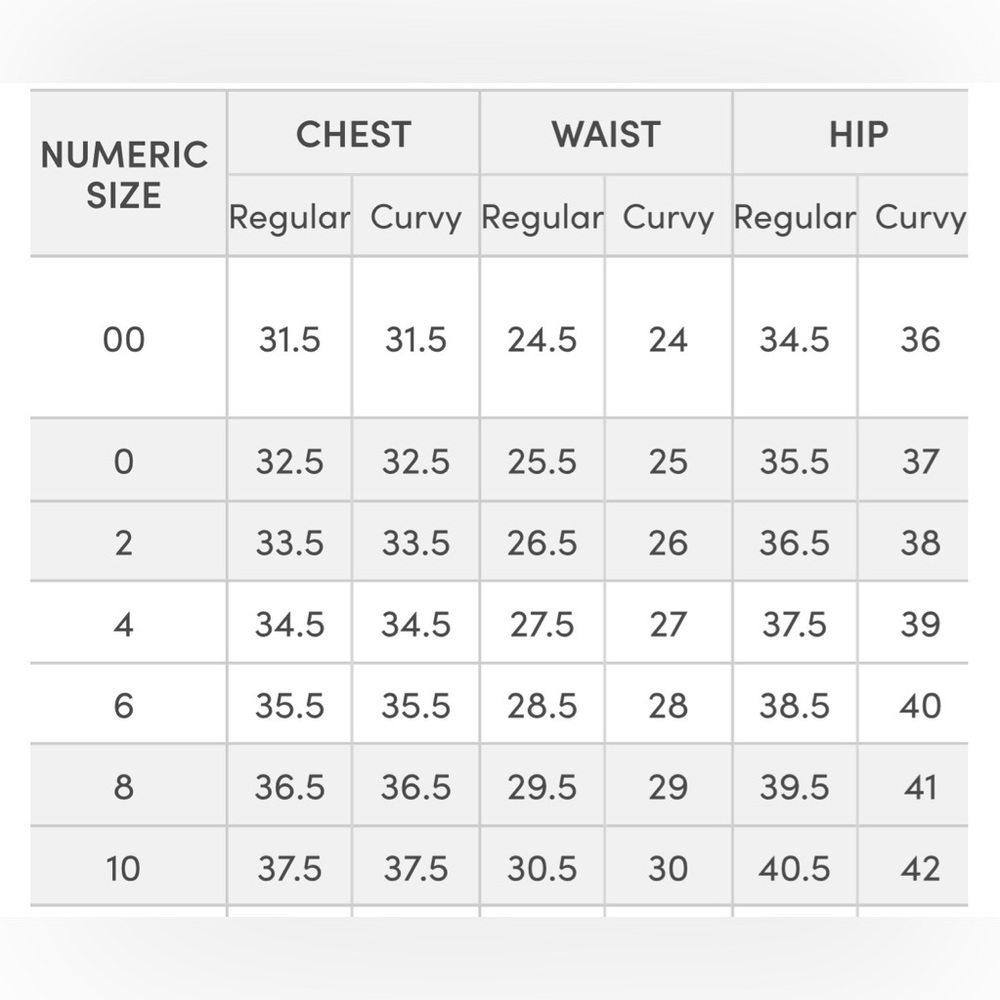Click the size 8 row label

tap(124, 787)
